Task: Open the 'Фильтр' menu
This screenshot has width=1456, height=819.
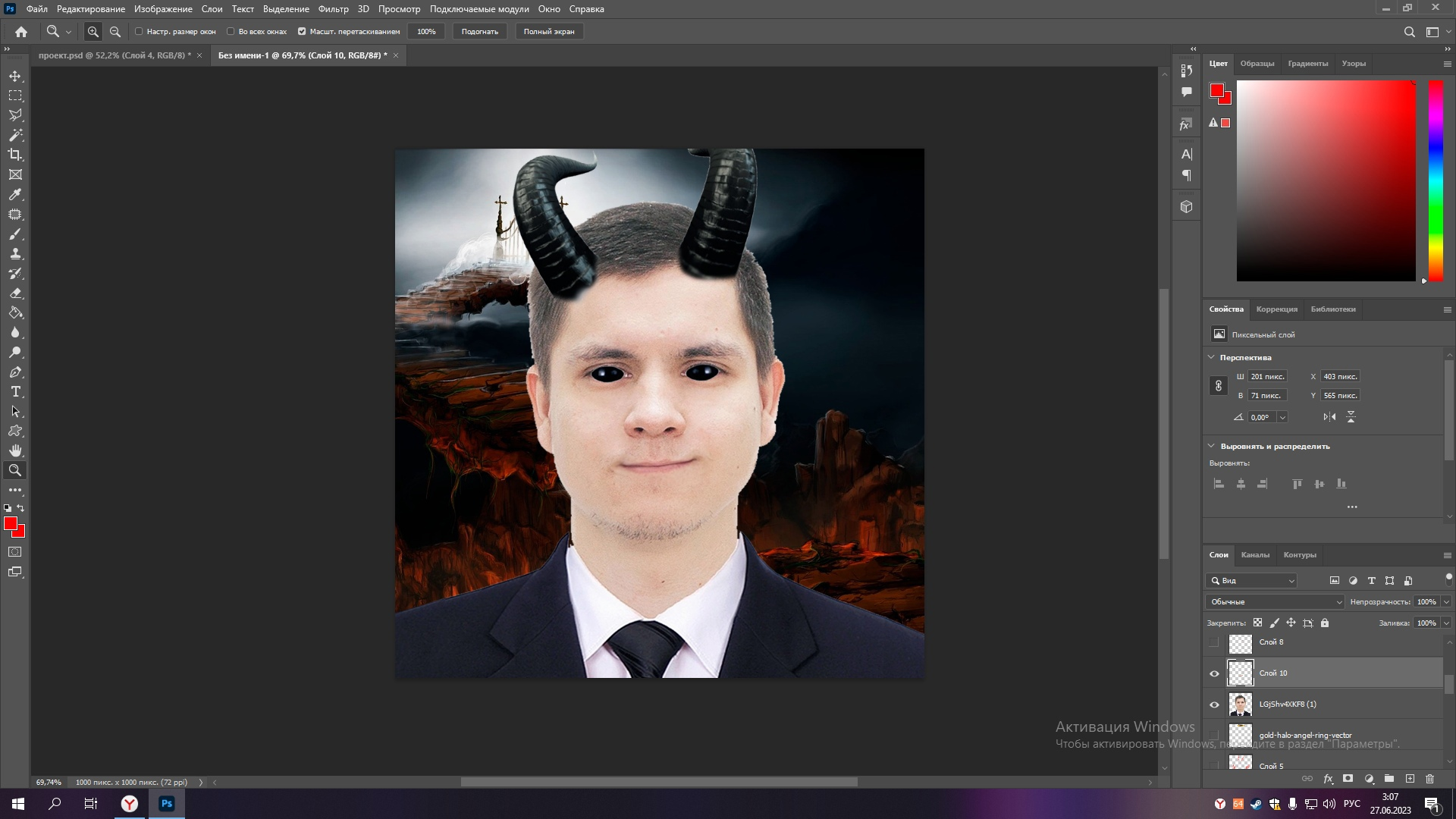Action: tap(334, 9)
